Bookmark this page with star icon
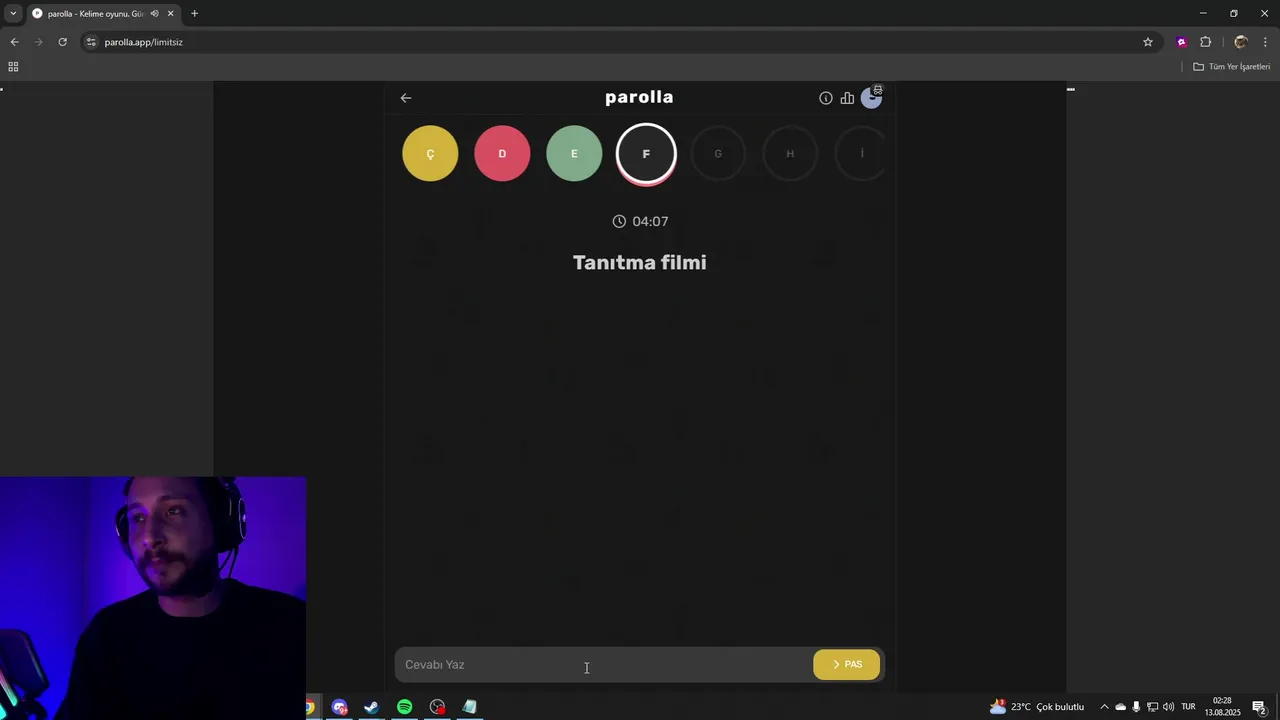This screenshot has height=720, width=1280. tap(1148, 42)
